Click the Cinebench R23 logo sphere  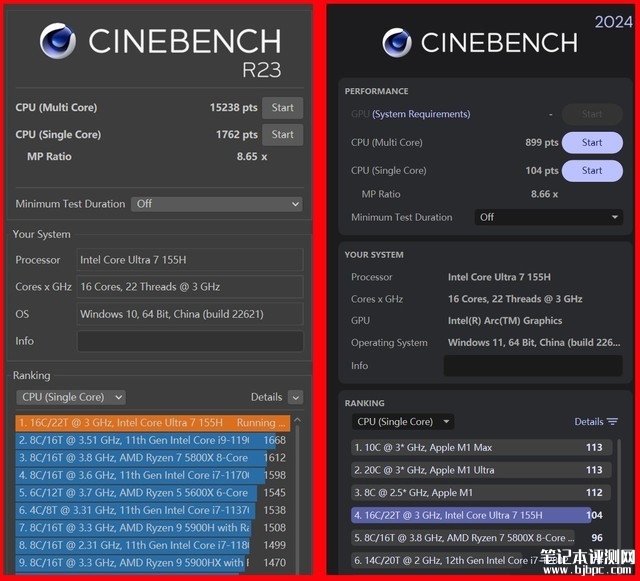(58, 40)
